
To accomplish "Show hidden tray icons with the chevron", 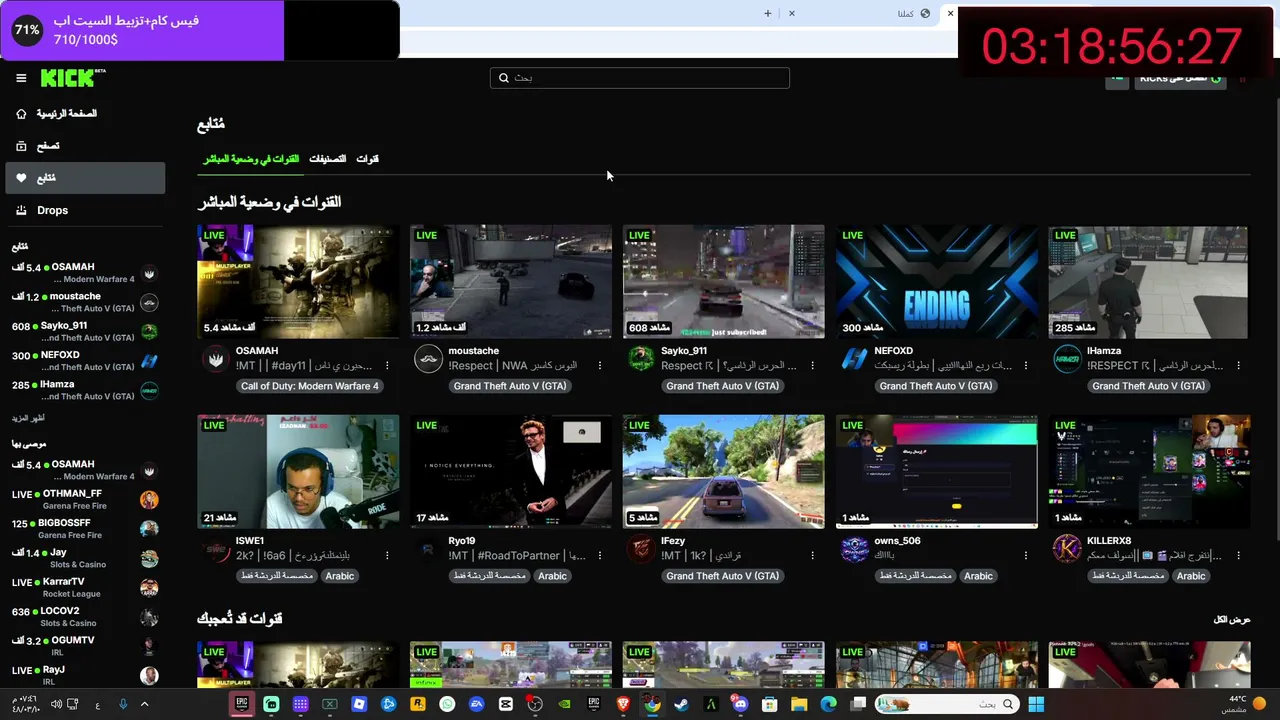I will tap(144, 704).
